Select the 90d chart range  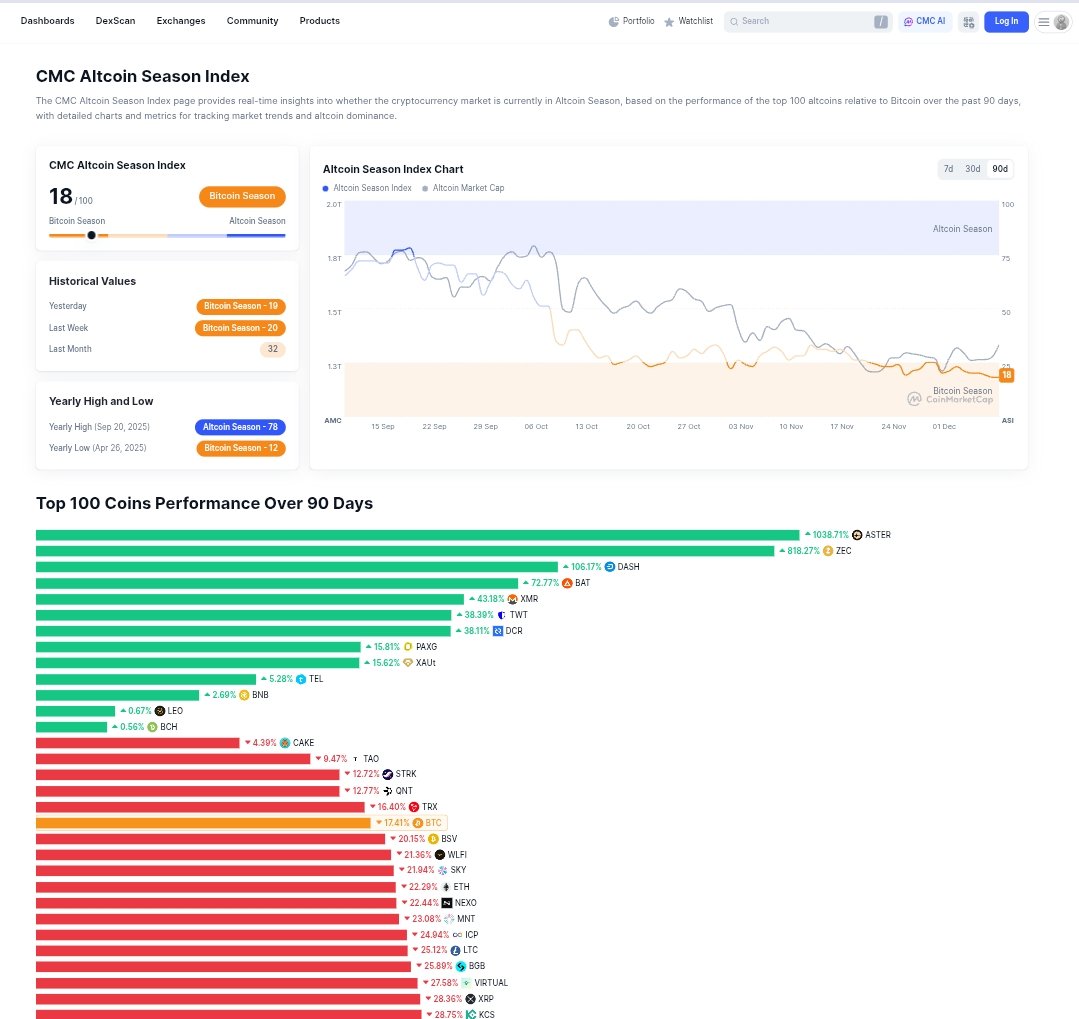tap(1000, 169)
